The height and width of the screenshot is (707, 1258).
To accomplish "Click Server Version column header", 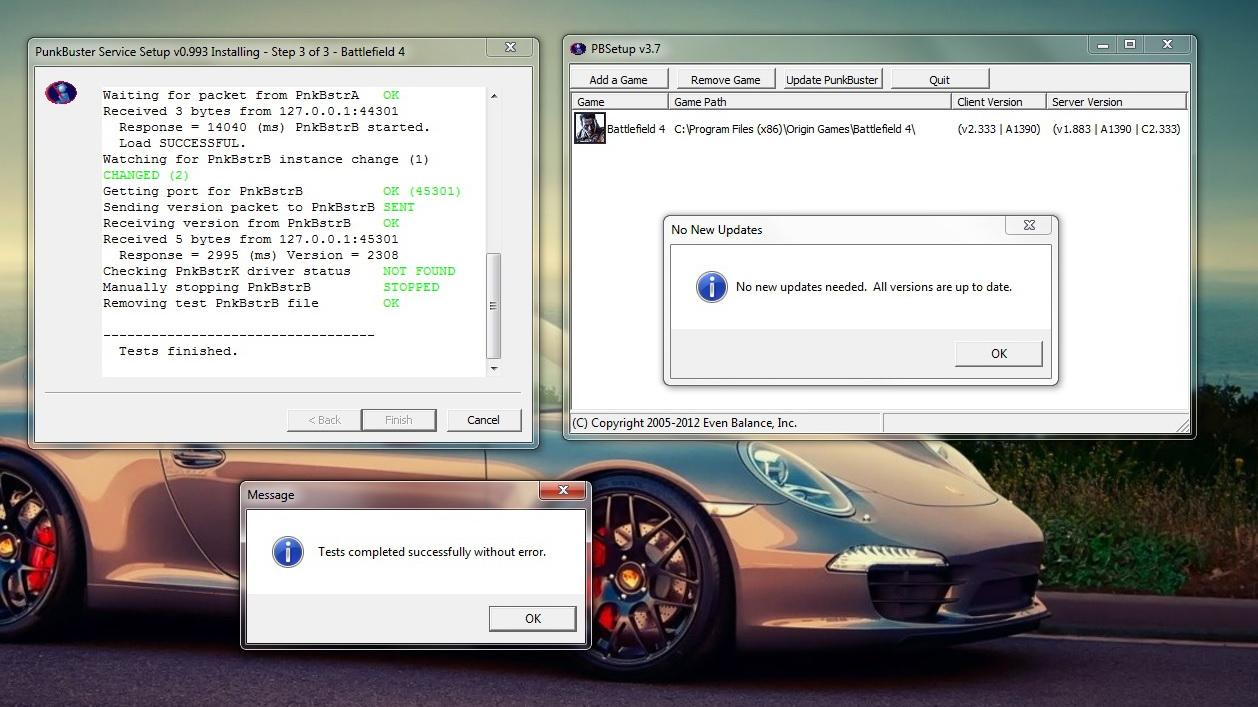I will [1116, 101].
